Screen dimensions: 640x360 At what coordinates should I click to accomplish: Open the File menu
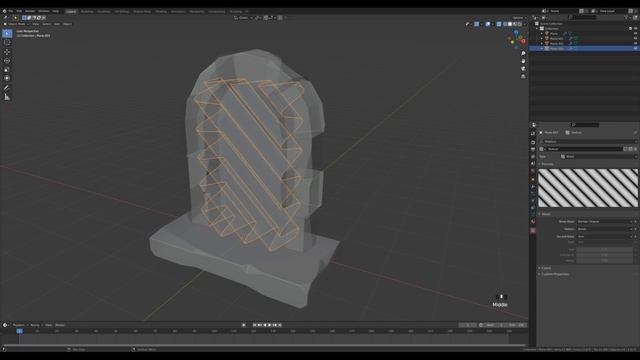(11, 11)
